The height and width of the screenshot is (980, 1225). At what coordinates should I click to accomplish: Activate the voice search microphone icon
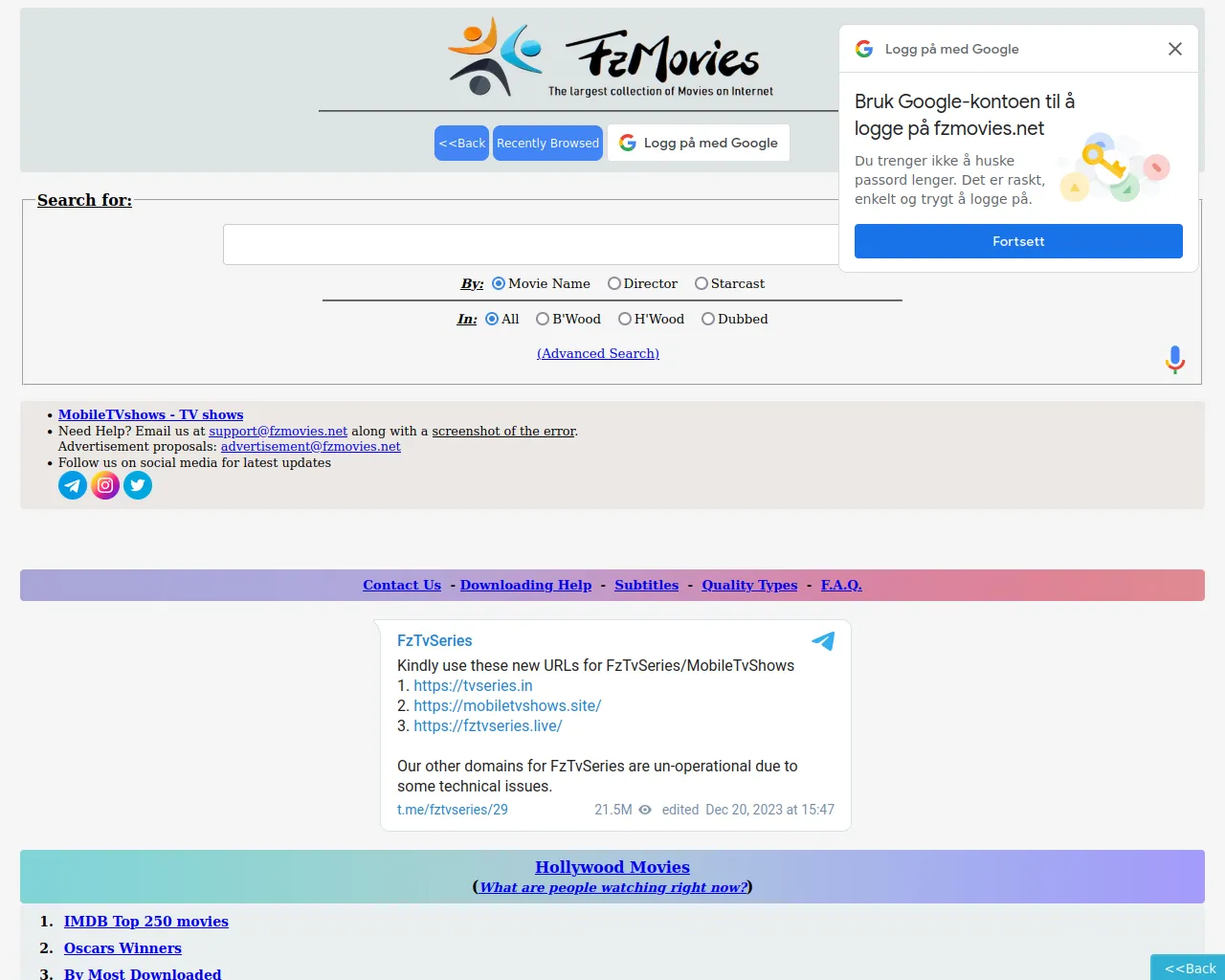[1175, 360]
